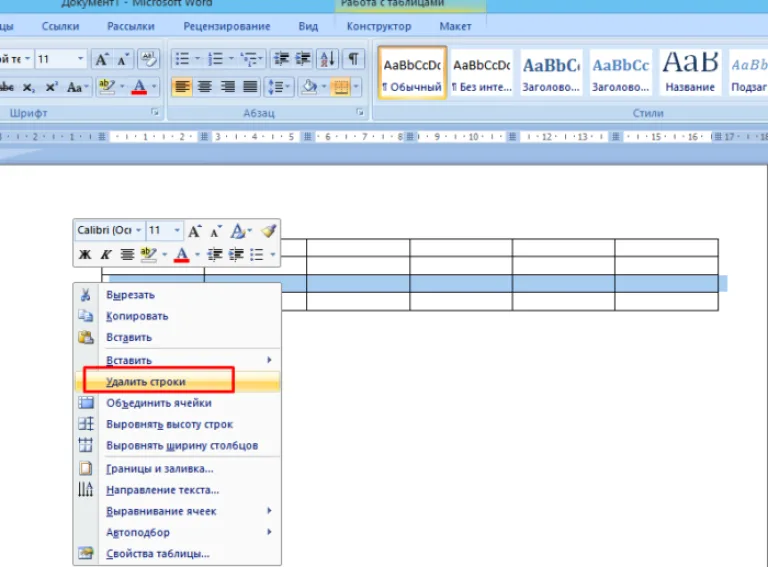
Task: Open the ribbon font size 11 box
Action: pos(61,59)
